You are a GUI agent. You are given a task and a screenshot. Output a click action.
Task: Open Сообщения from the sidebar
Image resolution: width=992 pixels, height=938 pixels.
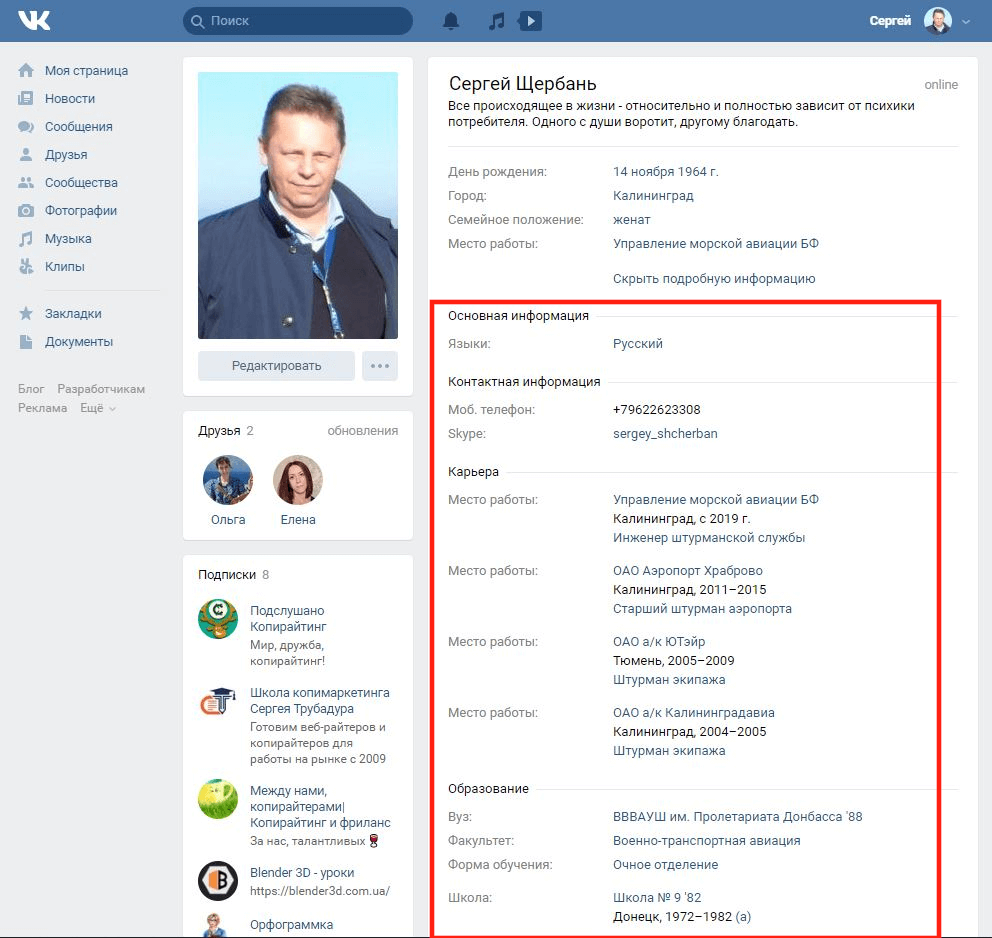coord(78,127)
